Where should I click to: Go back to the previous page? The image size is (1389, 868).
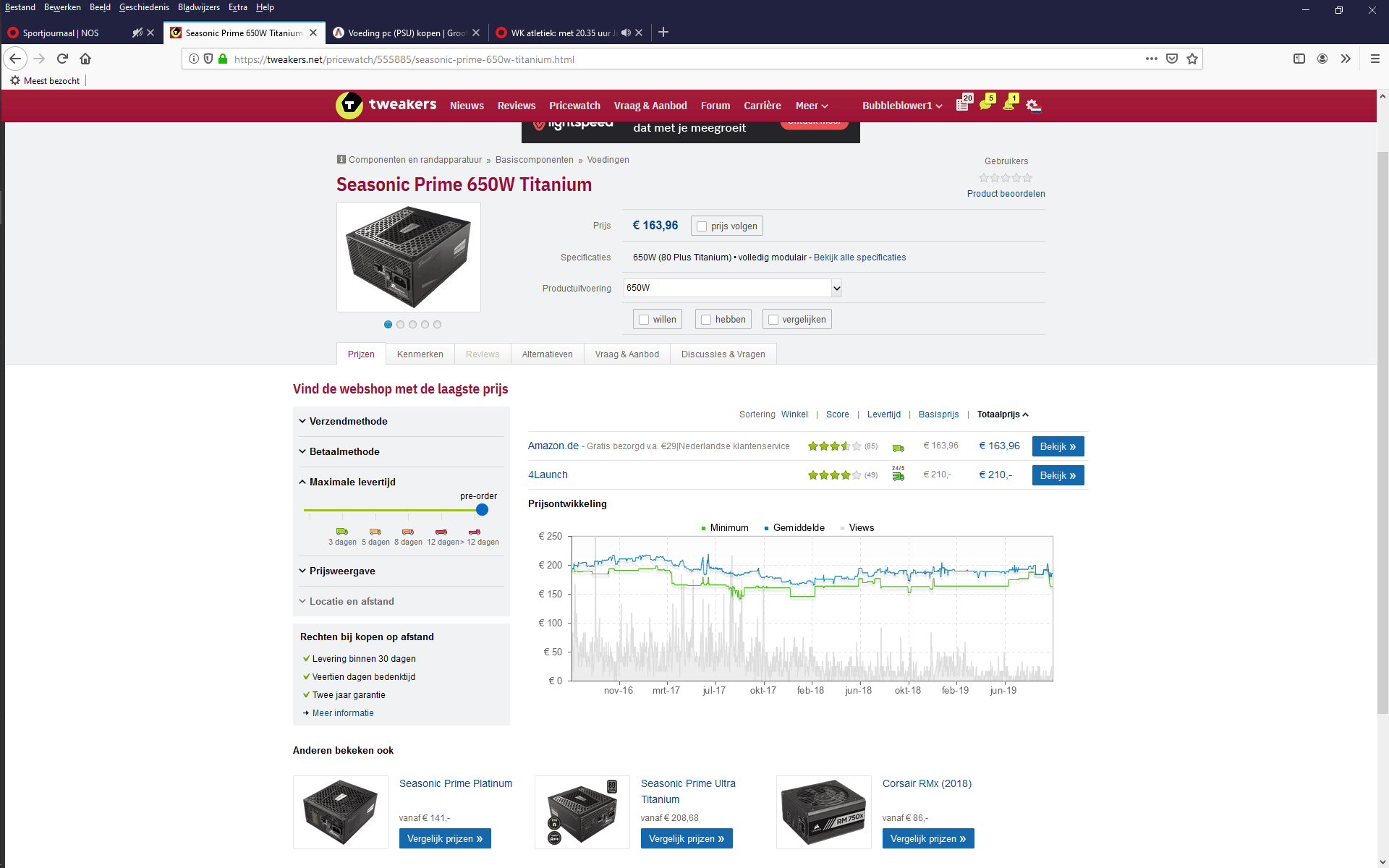pyautogui.click(x=15, y=59)
